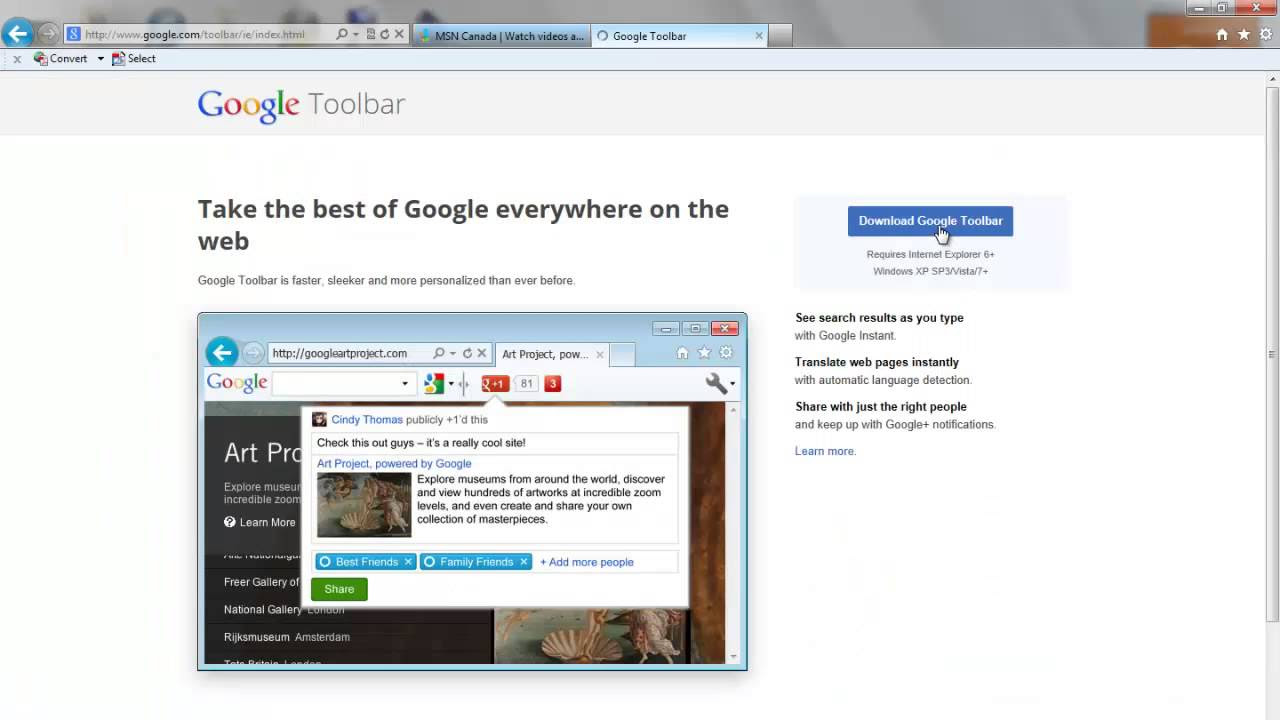The width and height of the screenshot is (1280, 720).
Task: Close the Convert/Select toolbar with its X
Action: click(x=17, y=59)
